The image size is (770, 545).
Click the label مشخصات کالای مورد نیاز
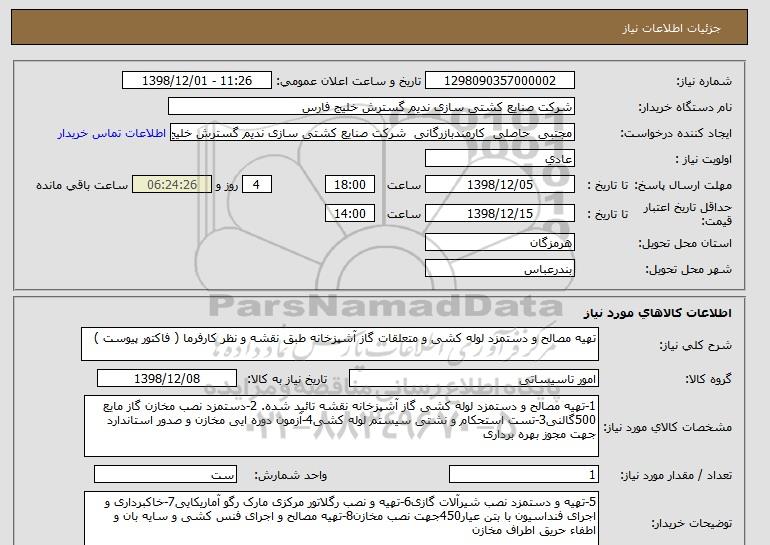(668, 427)
